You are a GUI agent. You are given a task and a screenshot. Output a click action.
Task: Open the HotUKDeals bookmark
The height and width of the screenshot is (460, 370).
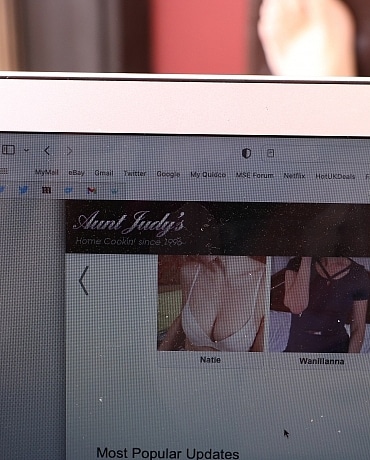click(335, 176)
